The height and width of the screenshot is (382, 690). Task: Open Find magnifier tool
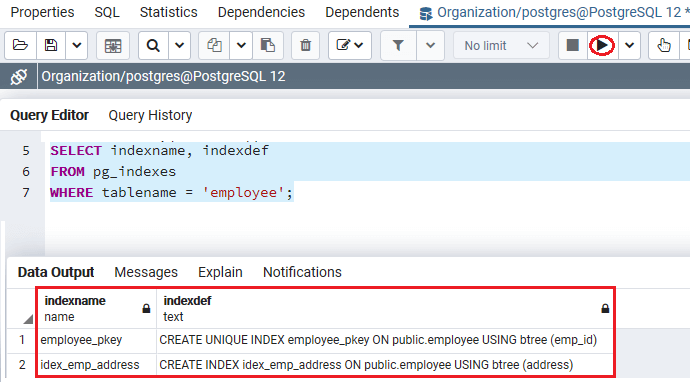[153, 45]
